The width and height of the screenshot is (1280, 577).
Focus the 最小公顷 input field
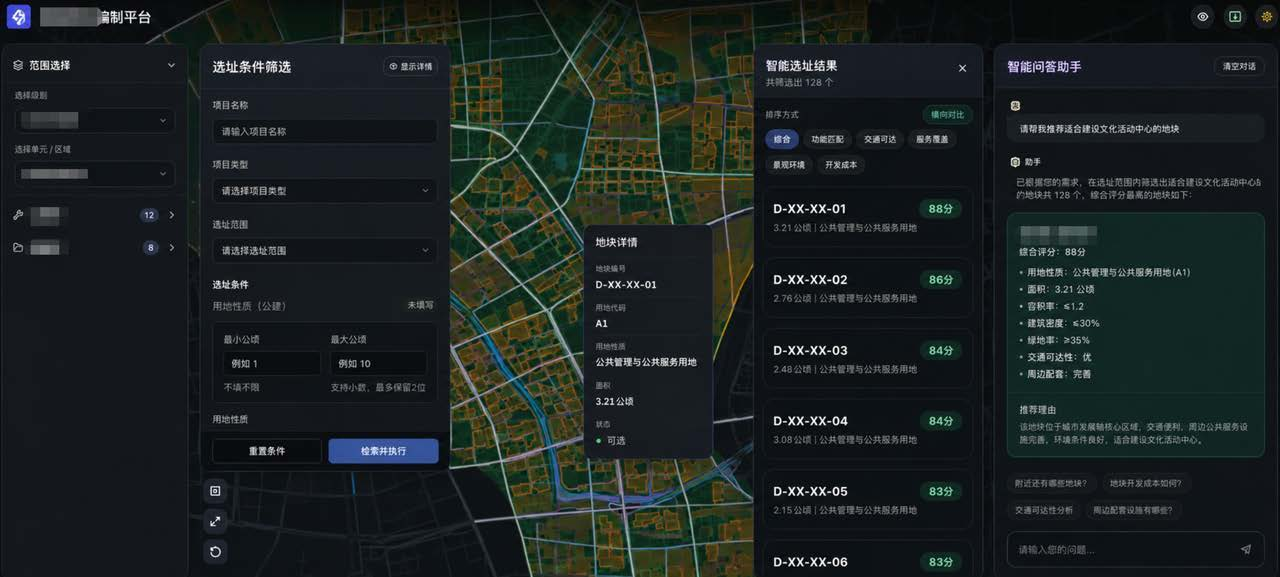point(272,363)
